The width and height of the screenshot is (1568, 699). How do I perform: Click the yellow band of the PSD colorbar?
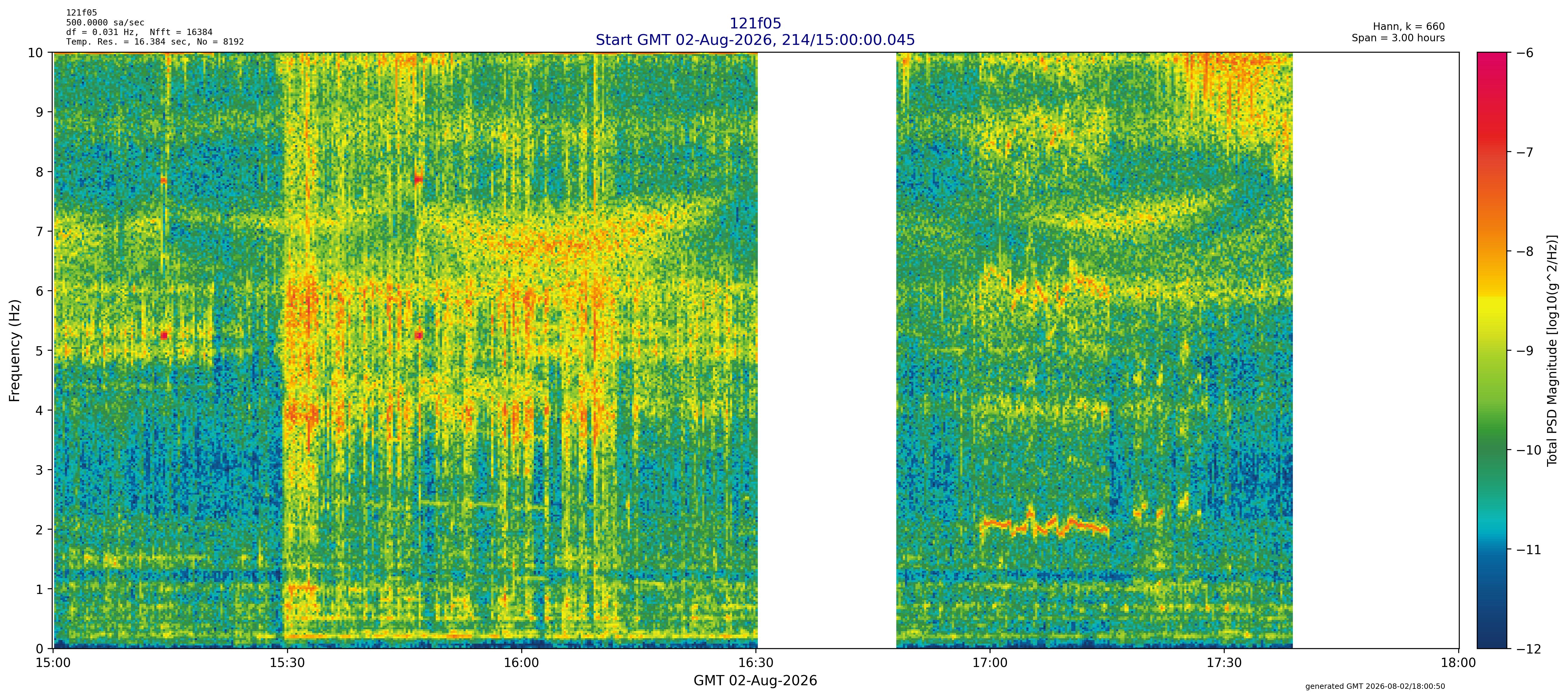pyautogui.click(x=1493, y=308)
